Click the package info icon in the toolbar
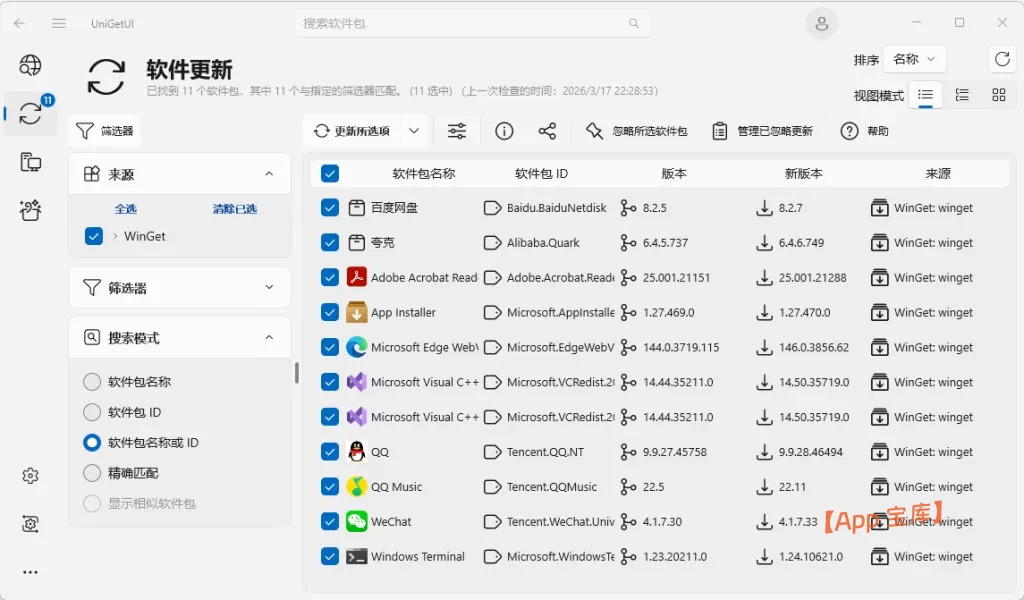Viewport: 1024px width, 600px height. [504, 130]
